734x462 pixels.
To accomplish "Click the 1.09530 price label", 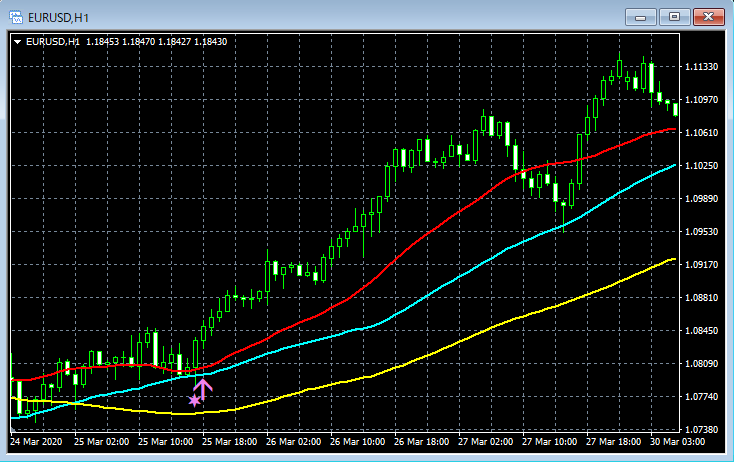I will tap(701, 232).
